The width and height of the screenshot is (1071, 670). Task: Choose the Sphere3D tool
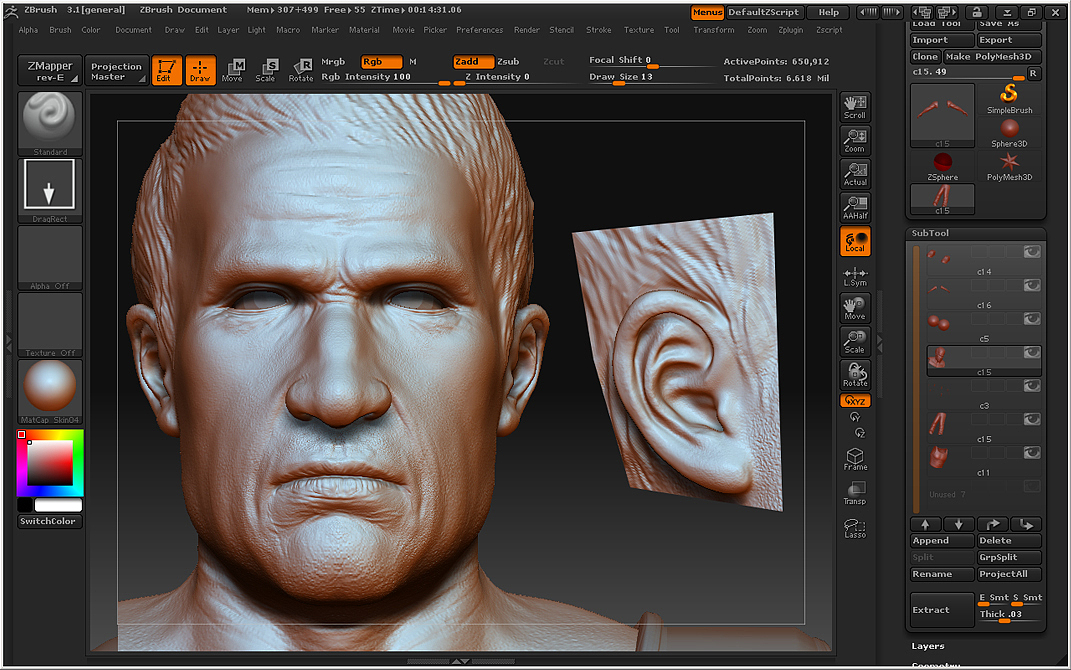1010,132
